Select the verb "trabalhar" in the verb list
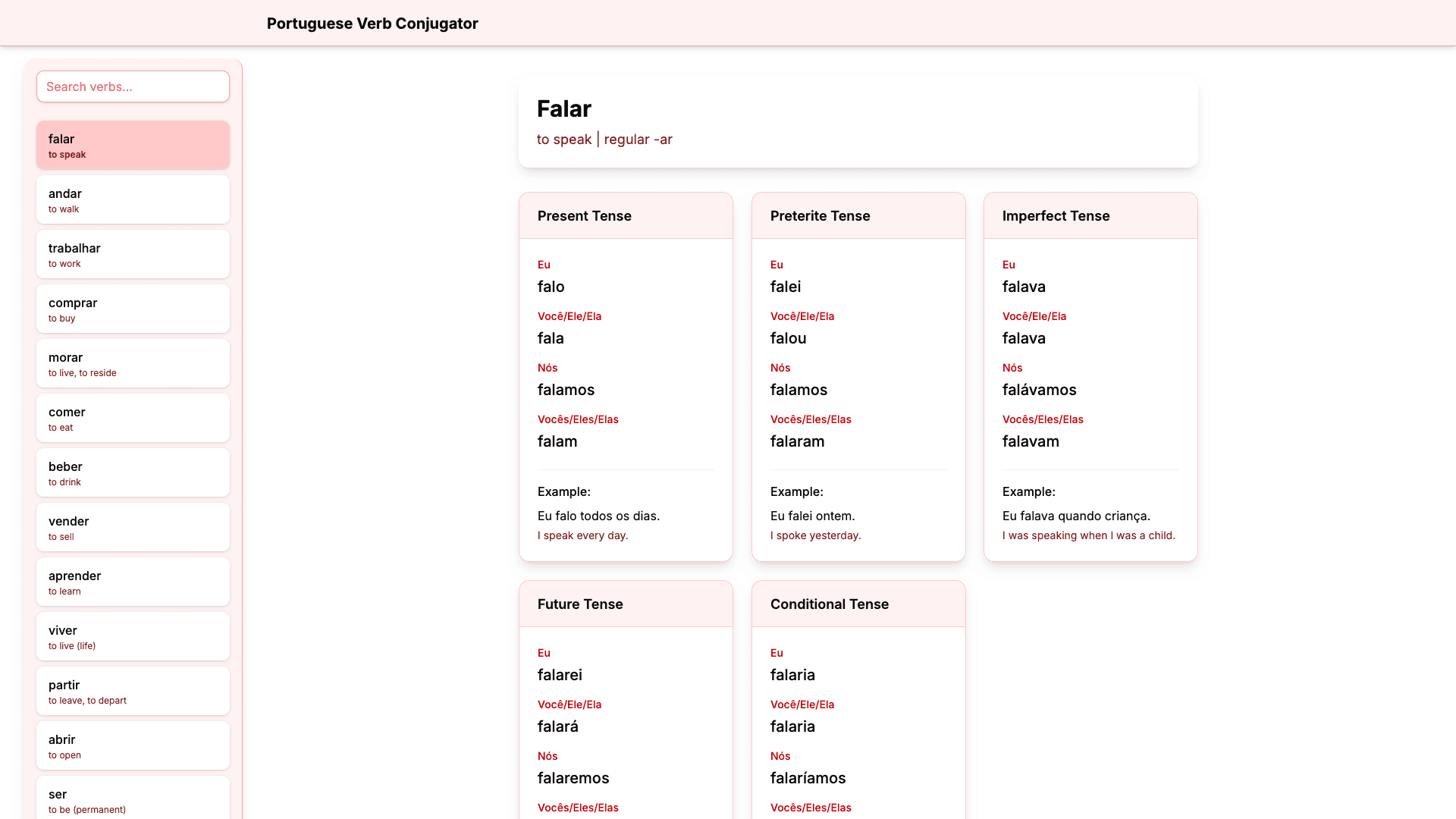 pos(133,254)
